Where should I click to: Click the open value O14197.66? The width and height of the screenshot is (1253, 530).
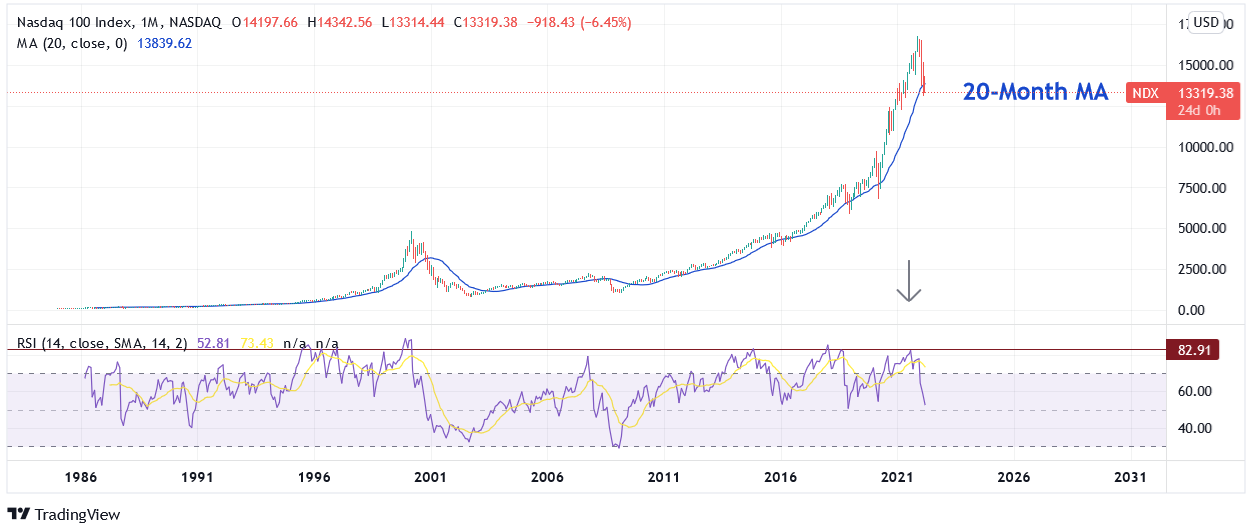pyautogui.click(x=264, y=23)
